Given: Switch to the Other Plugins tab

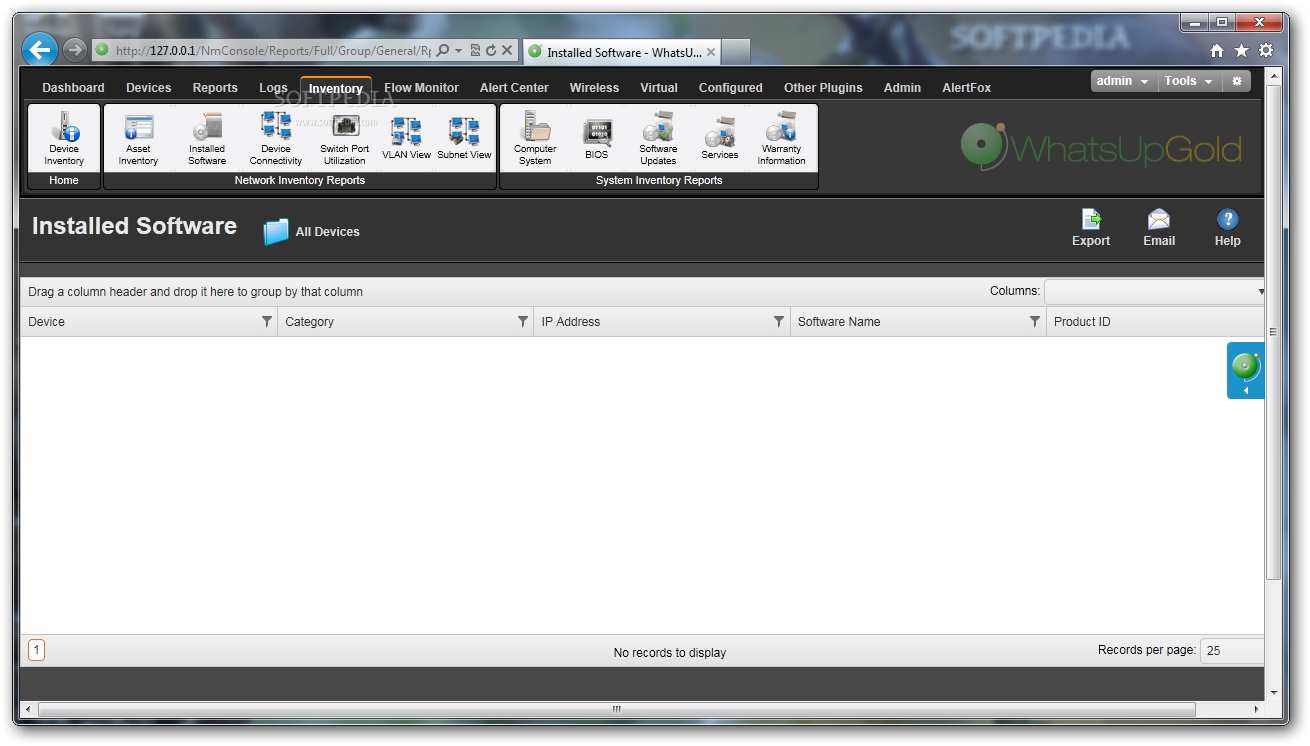Looking at the screenshot, I should point(823,88).
